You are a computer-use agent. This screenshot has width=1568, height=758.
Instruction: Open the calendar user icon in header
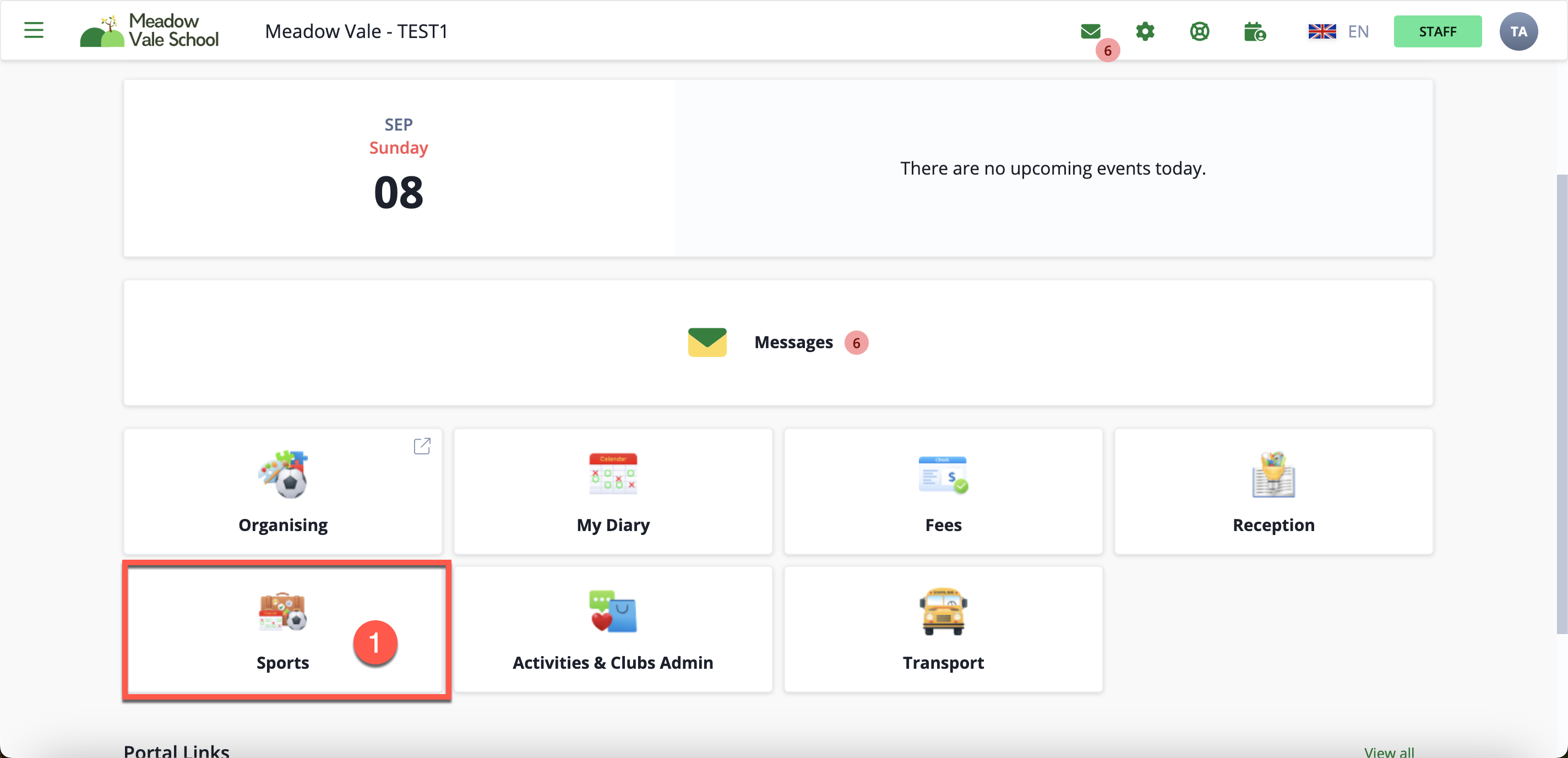(x=1255, y=31)
